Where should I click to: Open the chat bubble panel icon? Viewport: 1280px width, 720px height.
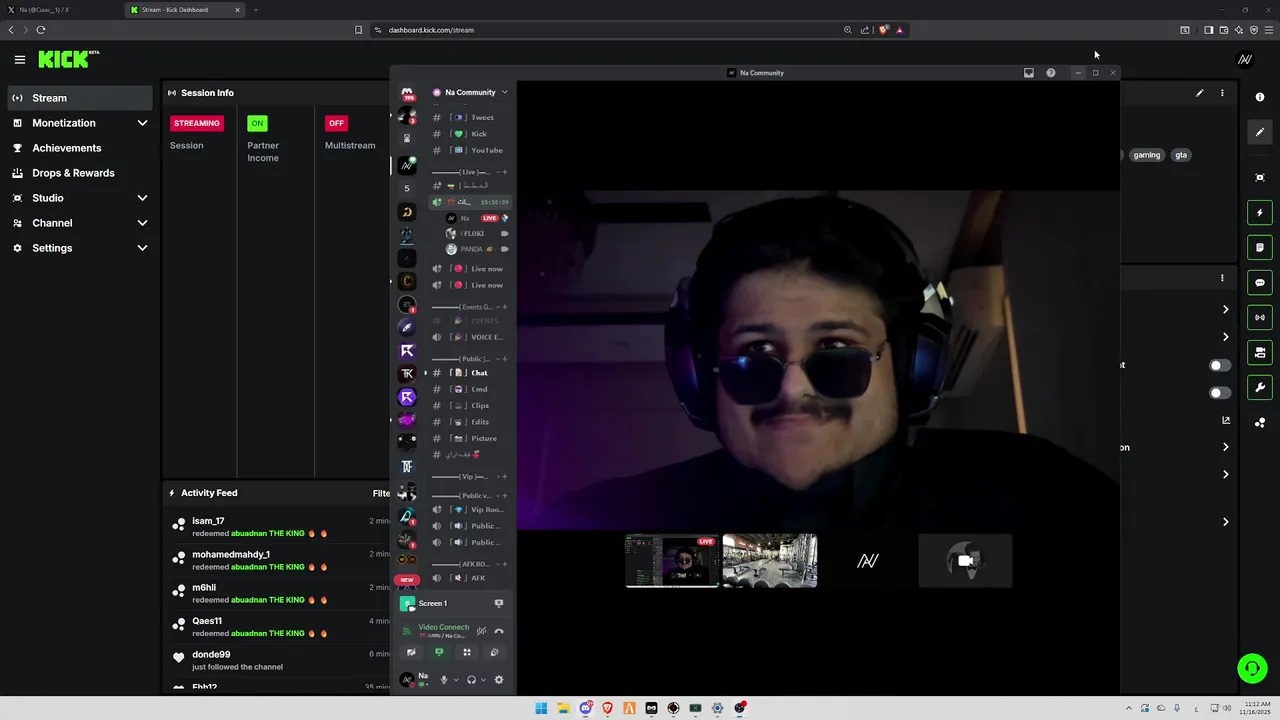pos(1260,283)
